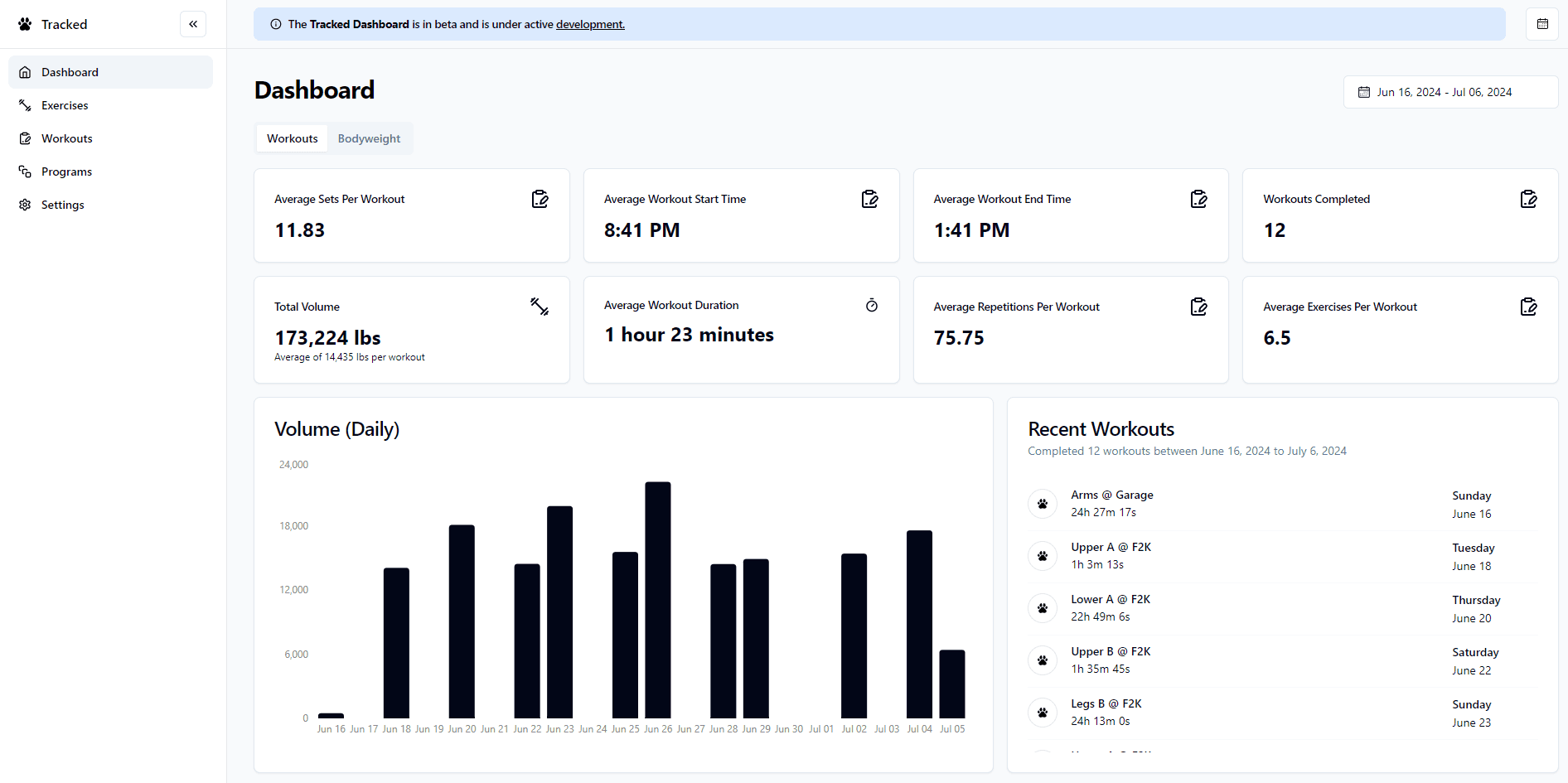Click the 8:41 PM start time value

click(642, 230)
